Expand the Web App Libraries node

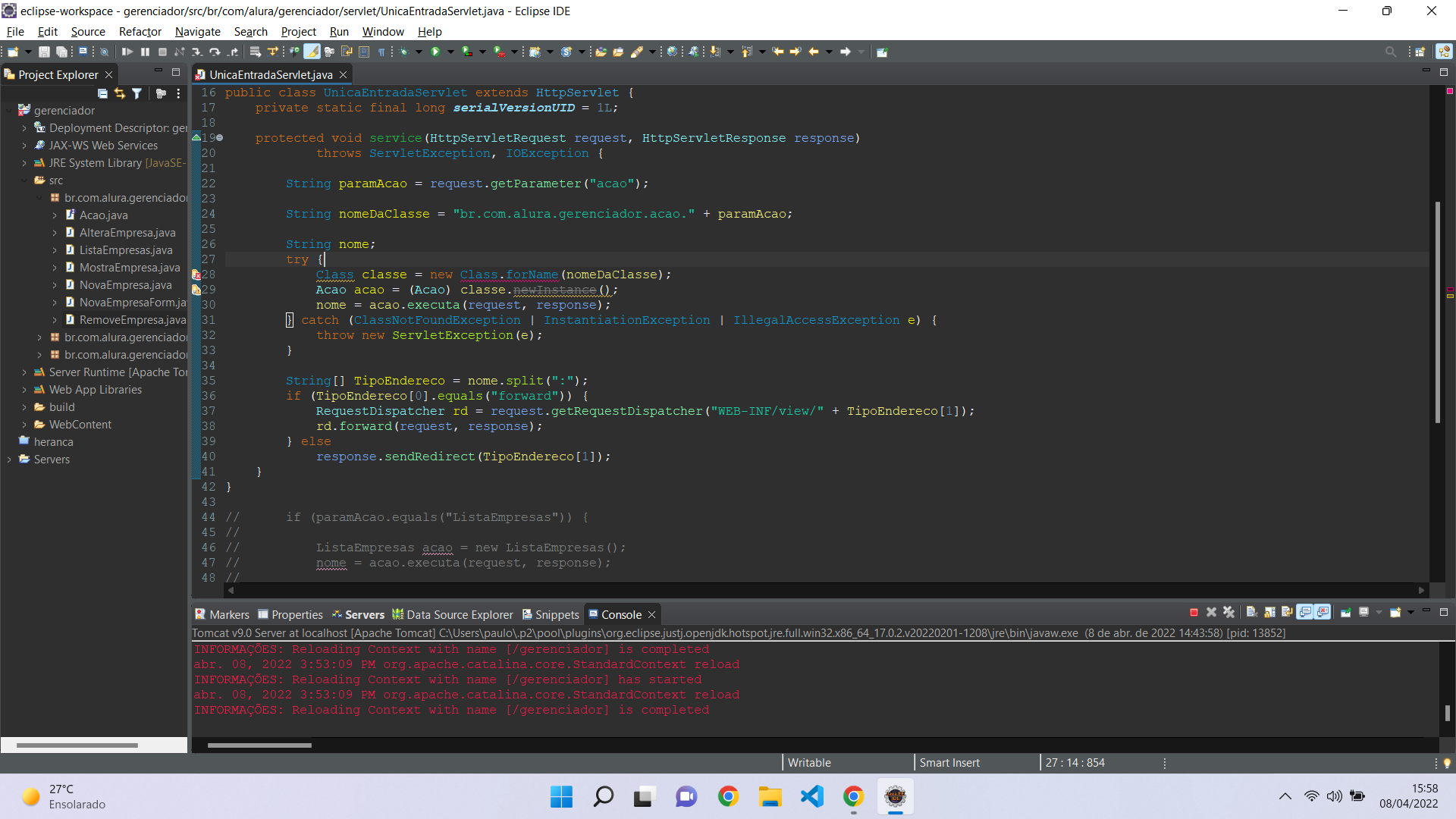pyautogui.click(x=24, y=390)
